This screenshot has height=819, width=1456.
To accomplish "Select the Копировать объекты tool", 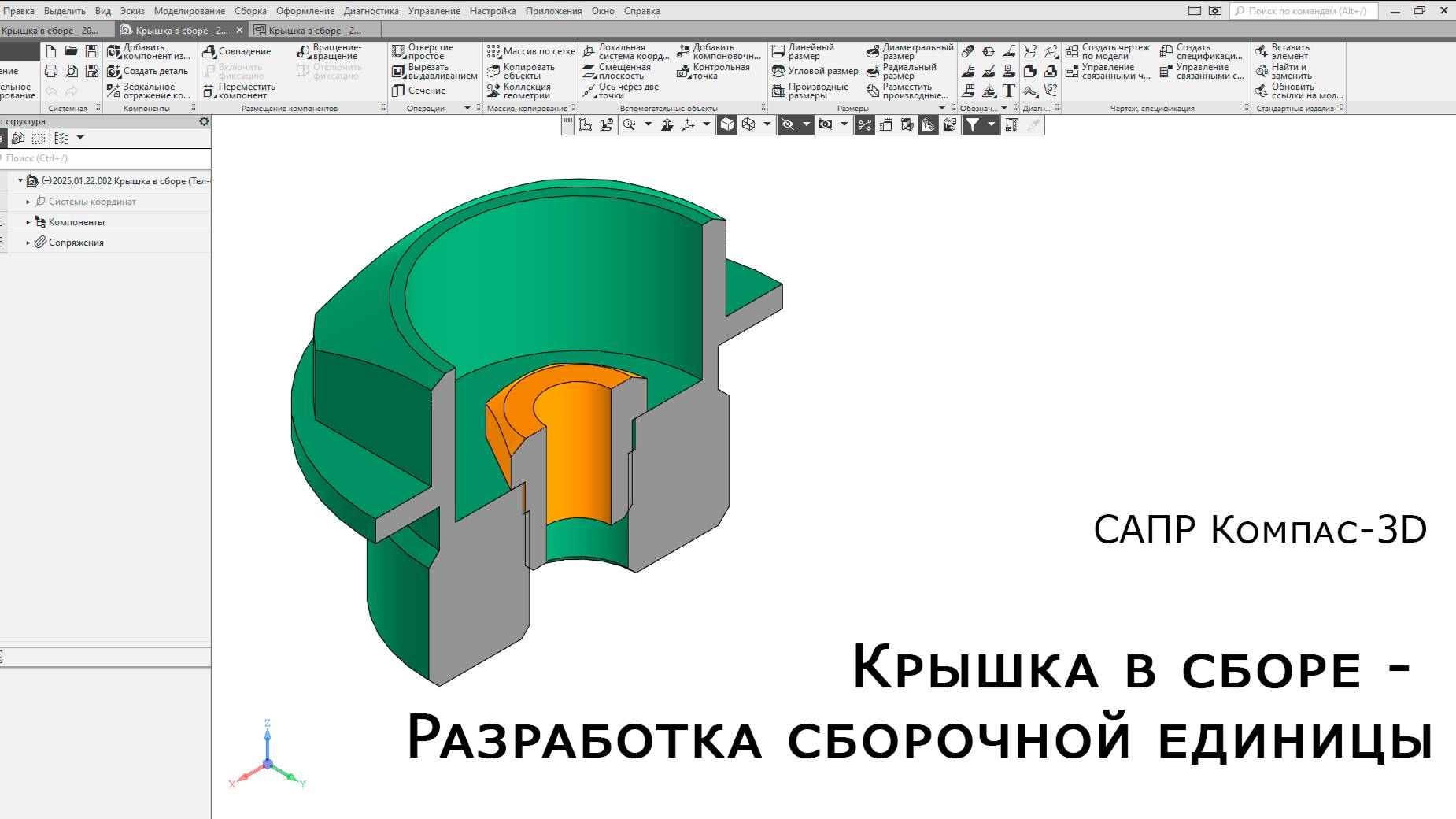I will pos(521,71).
